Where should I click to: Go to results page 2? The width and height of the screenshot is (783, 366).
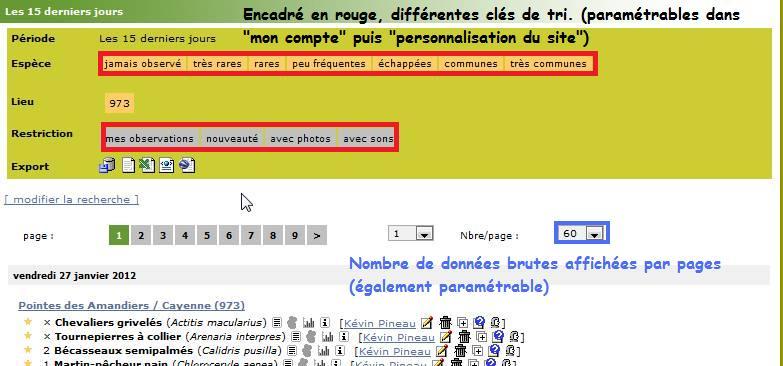(x=141, y=235)
